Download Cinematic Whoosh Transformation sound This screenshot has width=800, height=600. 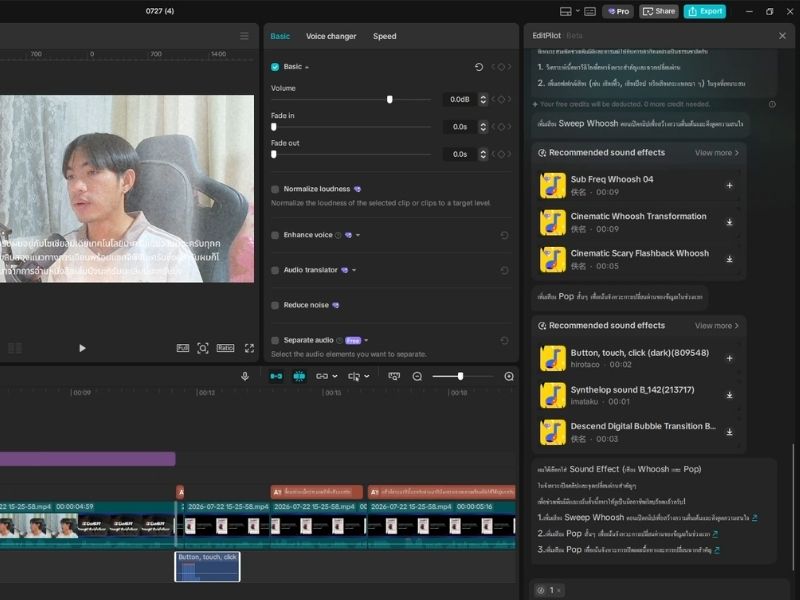[730, 222]
